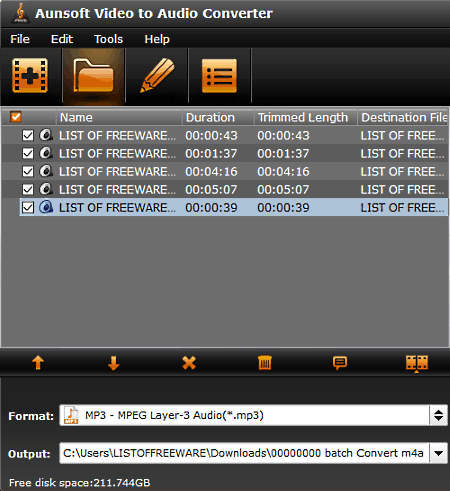Open the comment bubble icon
450x491 pixels.
coord(340,363)
